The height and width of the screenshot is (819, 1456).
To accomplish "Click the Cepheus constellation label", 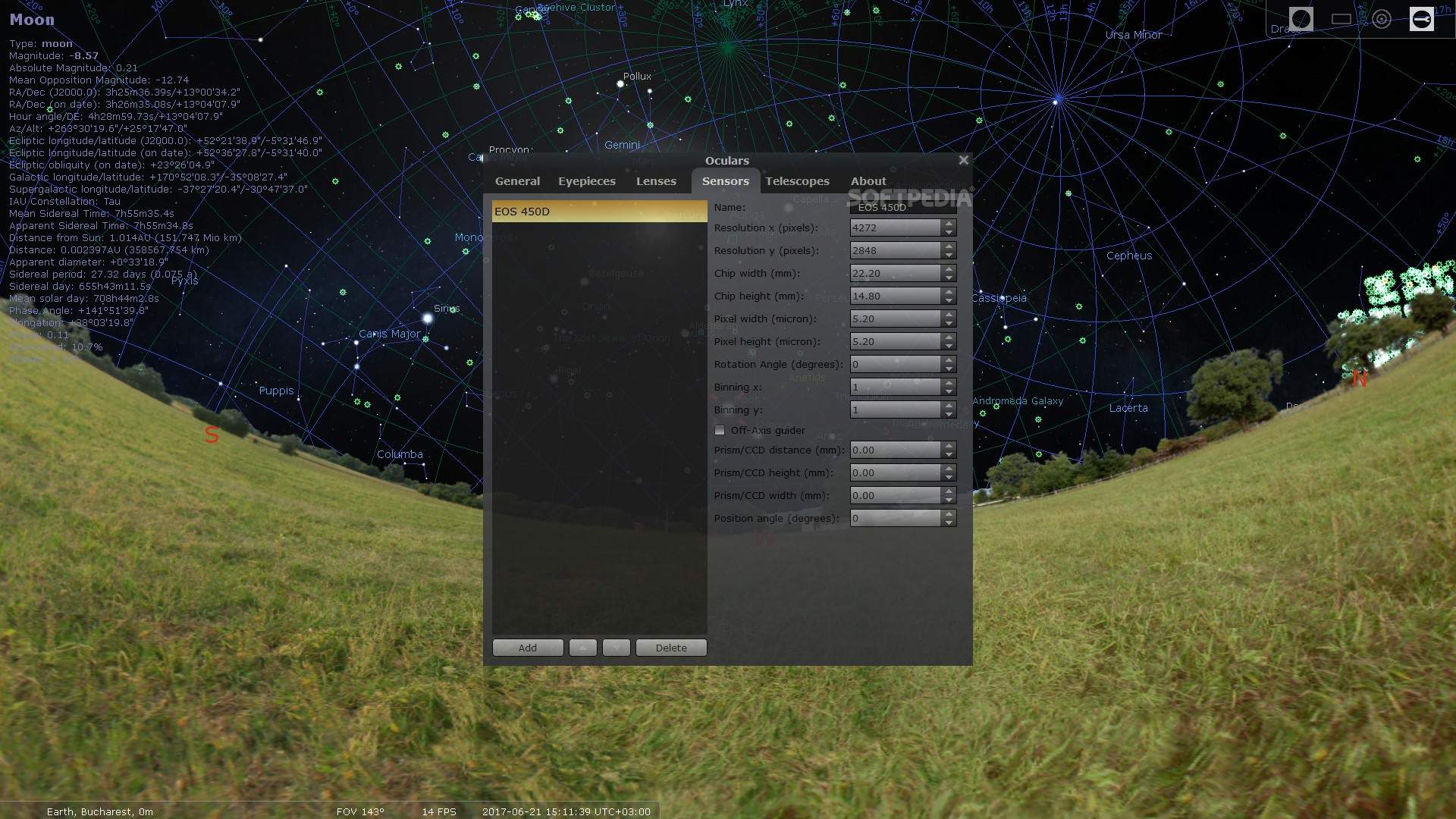I will pyautogui.click(x=1129, y=256).
